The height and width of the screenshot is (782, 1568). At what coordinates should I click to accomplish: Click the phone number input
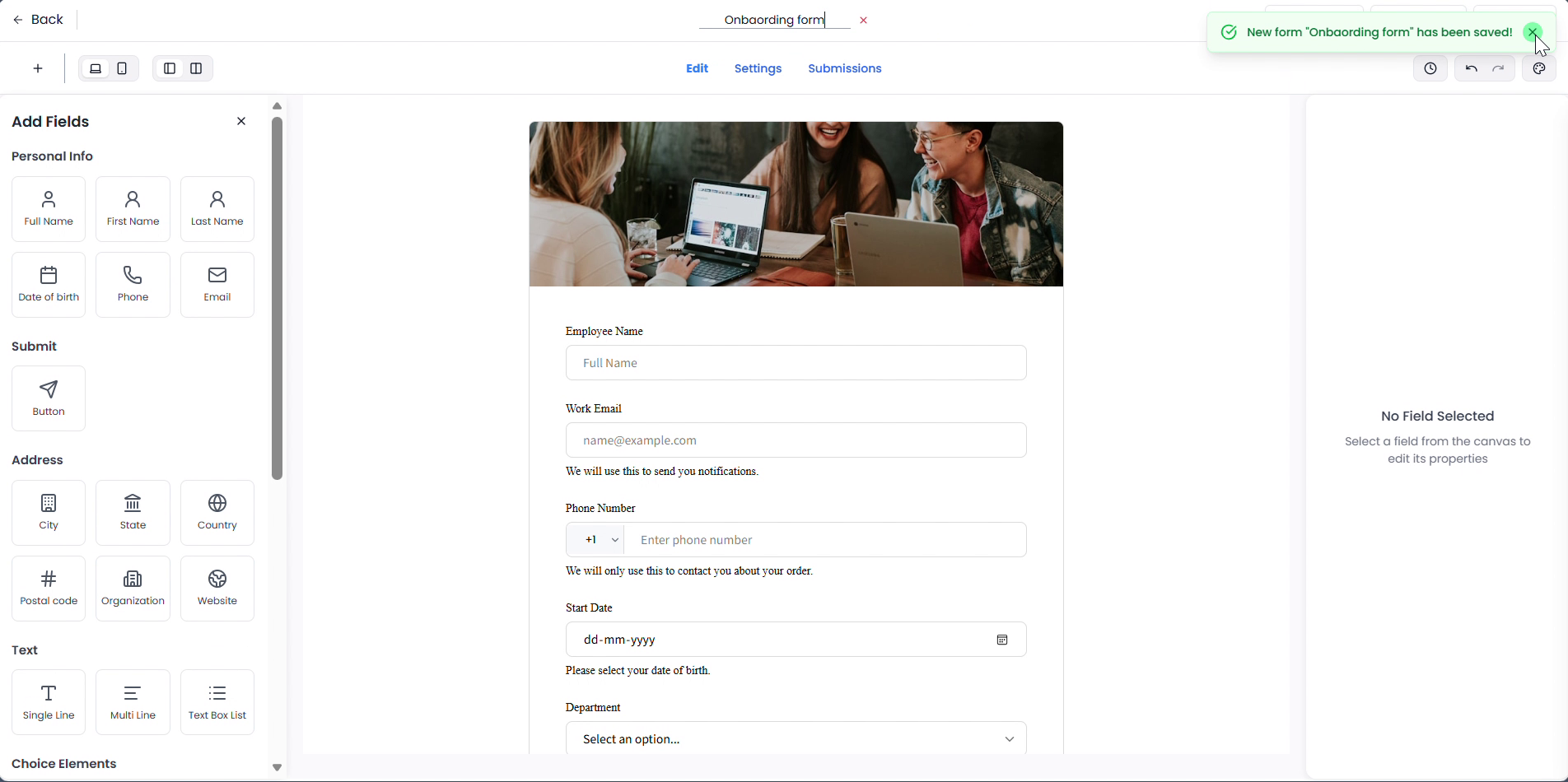(x=825, y=540)
